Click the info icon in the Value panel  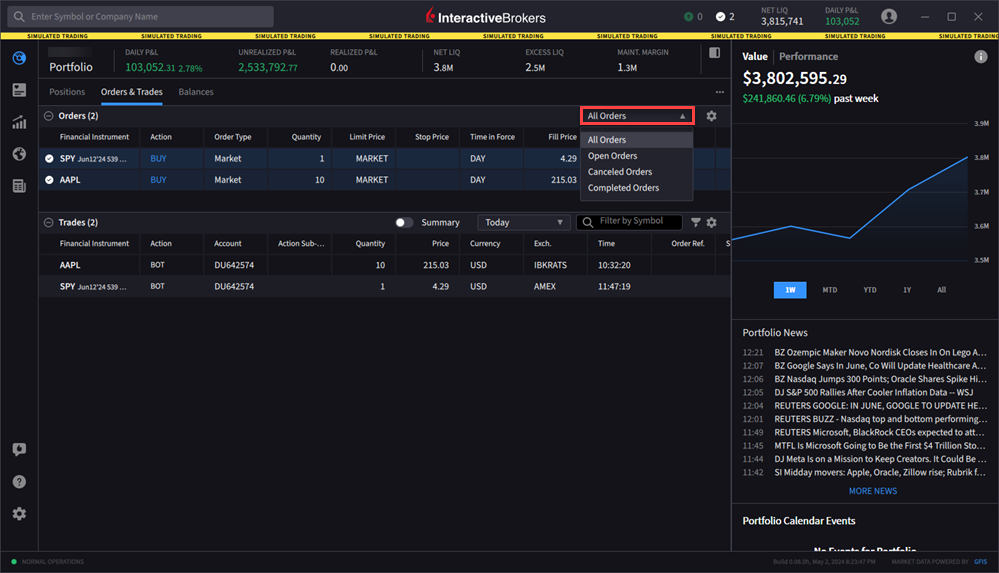pos(981,57)
